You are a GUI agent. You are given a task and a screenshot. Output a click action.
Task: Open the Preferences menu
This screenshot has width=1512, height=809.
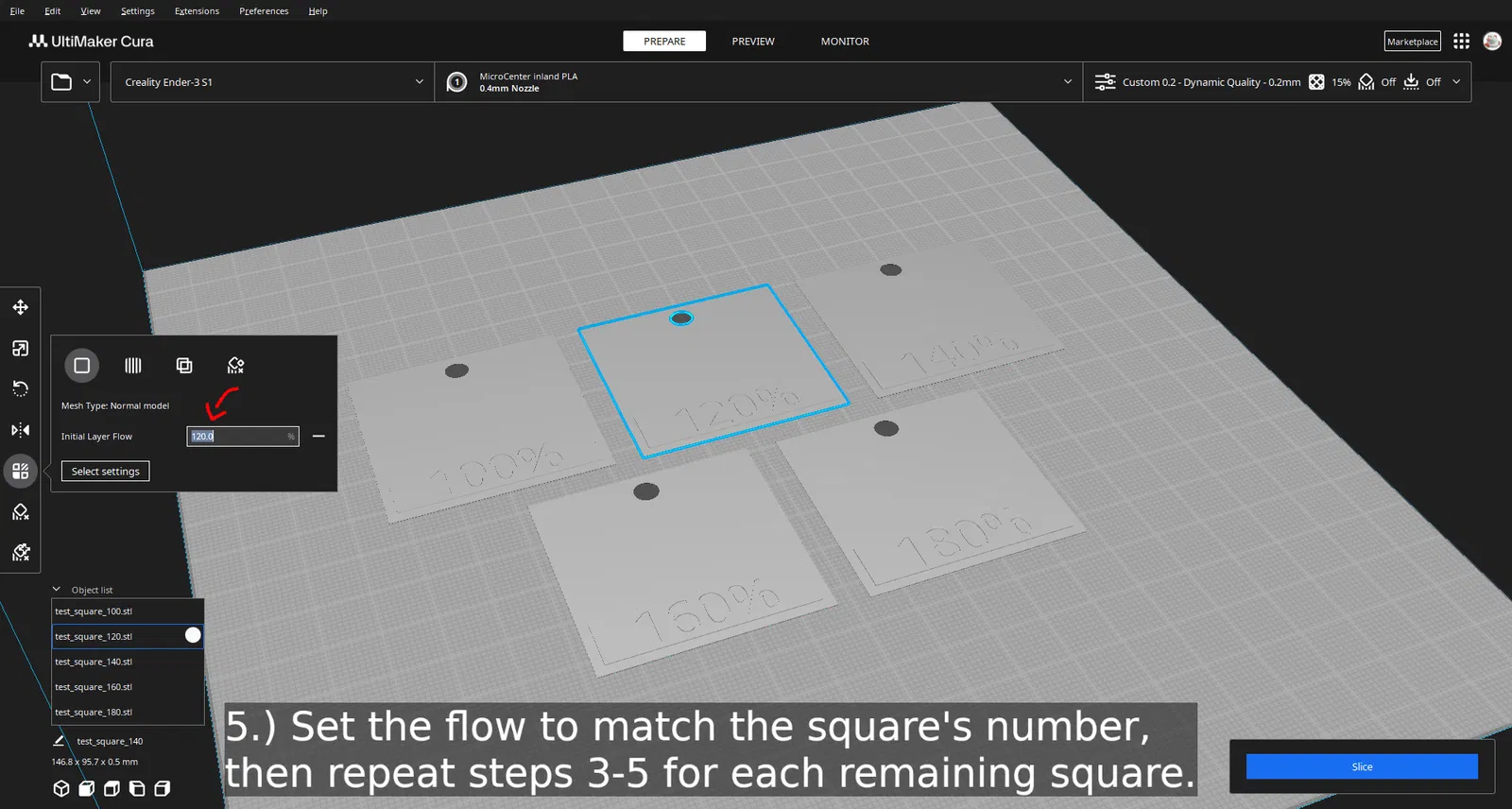264,11
